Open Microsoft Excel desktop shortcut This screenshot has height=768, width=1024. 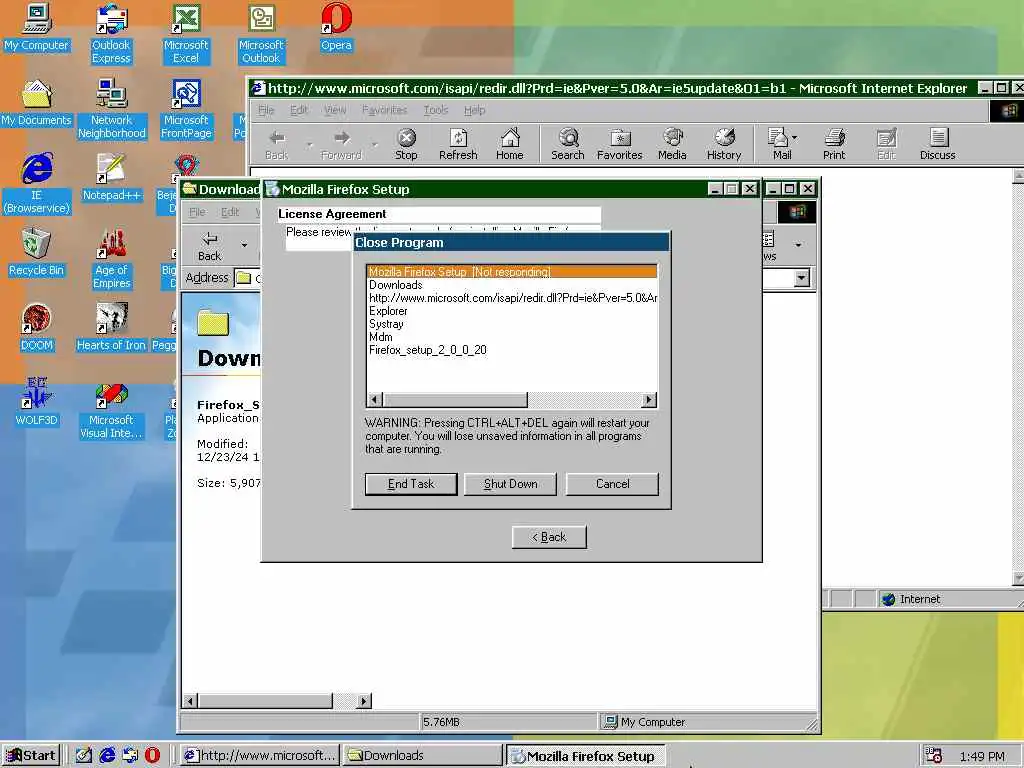click(186, 34)
